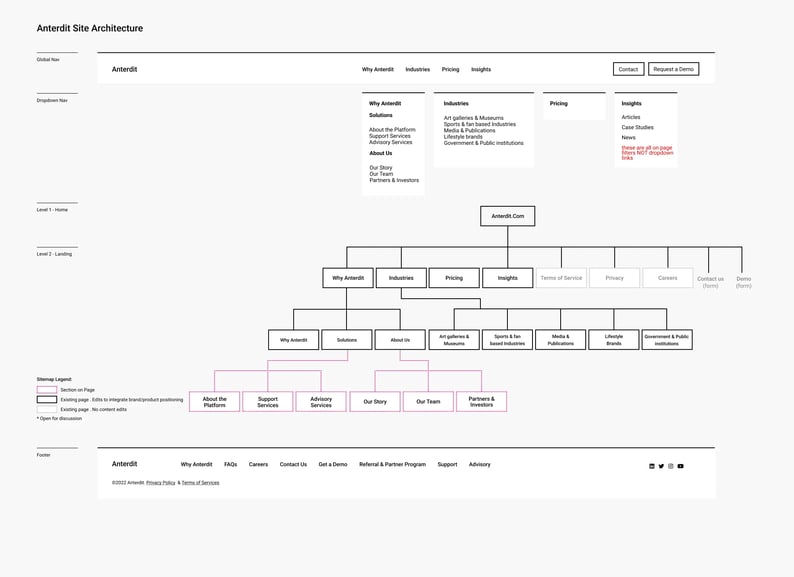Screen dimensions: 794x577
Task: Select Government & Public institutions in dropdown list
Action: click(484, 143)
